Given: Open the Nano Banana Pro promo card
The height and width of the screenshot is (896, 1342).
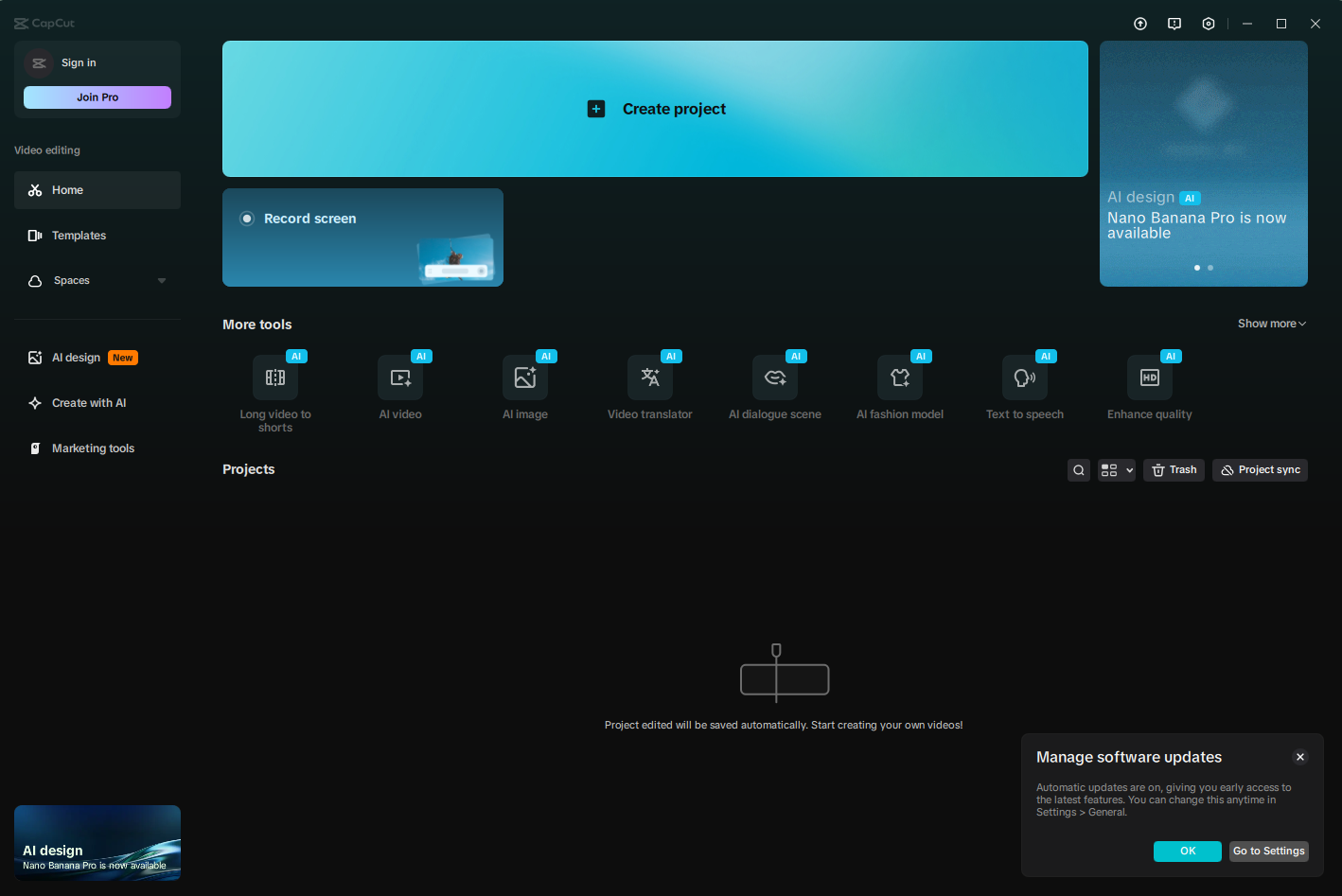Looking at the screenshot, I should coord(1204,164).
